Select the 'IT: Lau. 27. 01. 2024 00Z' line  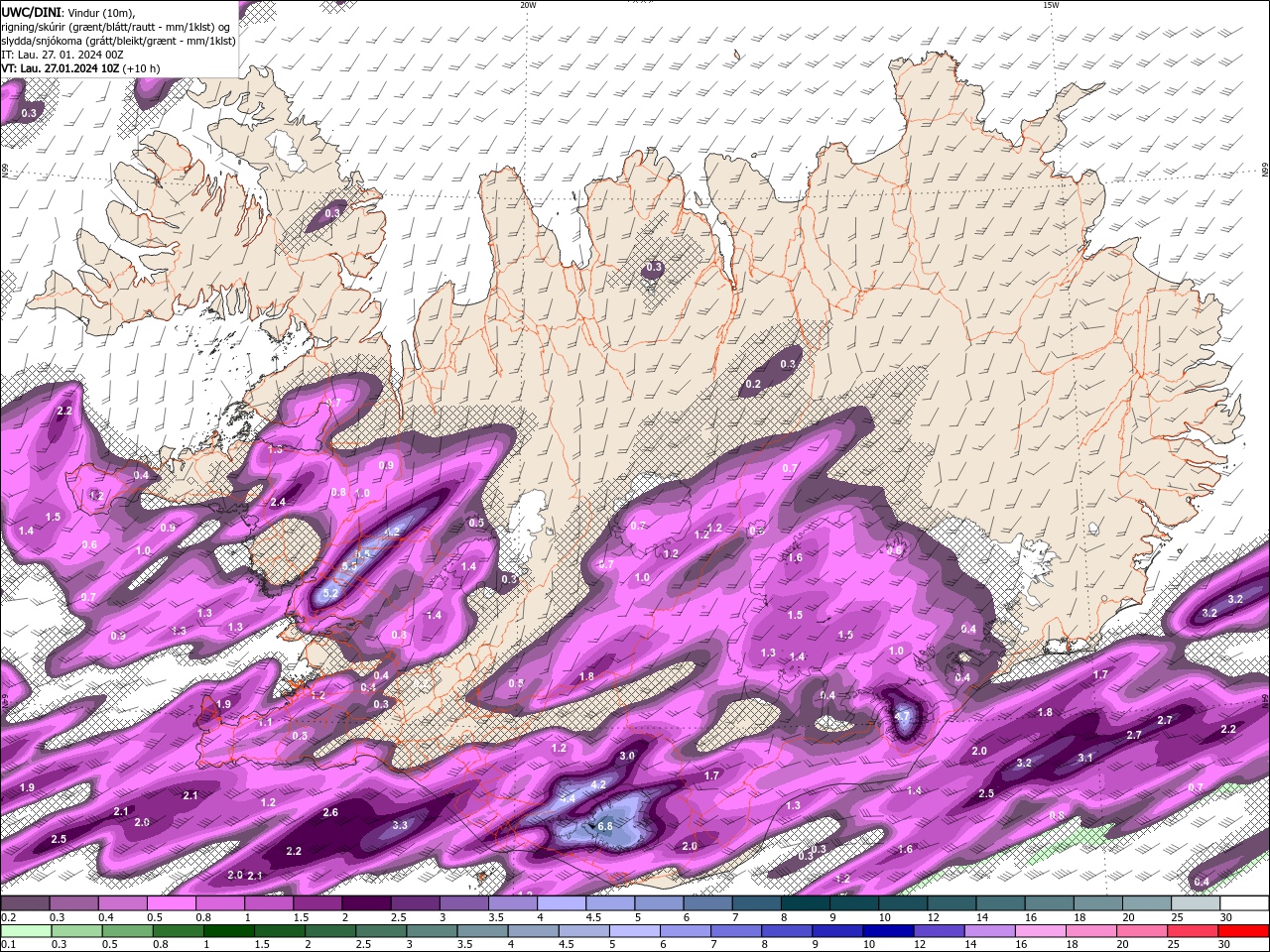coord(62,54)
